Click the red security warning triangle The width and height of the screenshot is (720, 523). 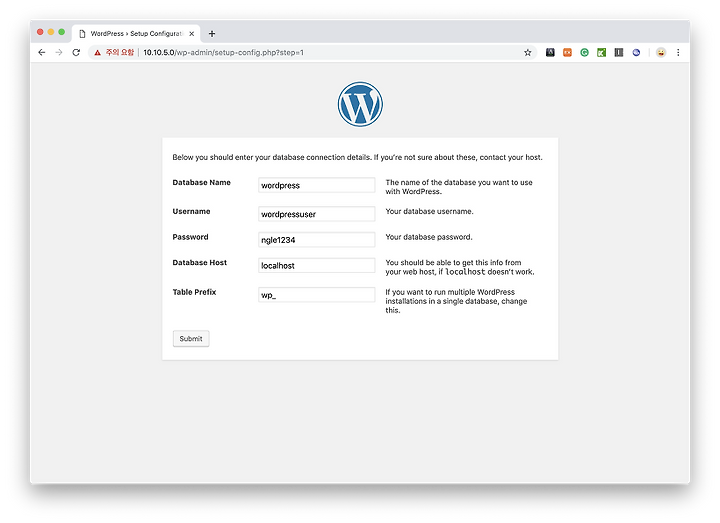(97, 53)
